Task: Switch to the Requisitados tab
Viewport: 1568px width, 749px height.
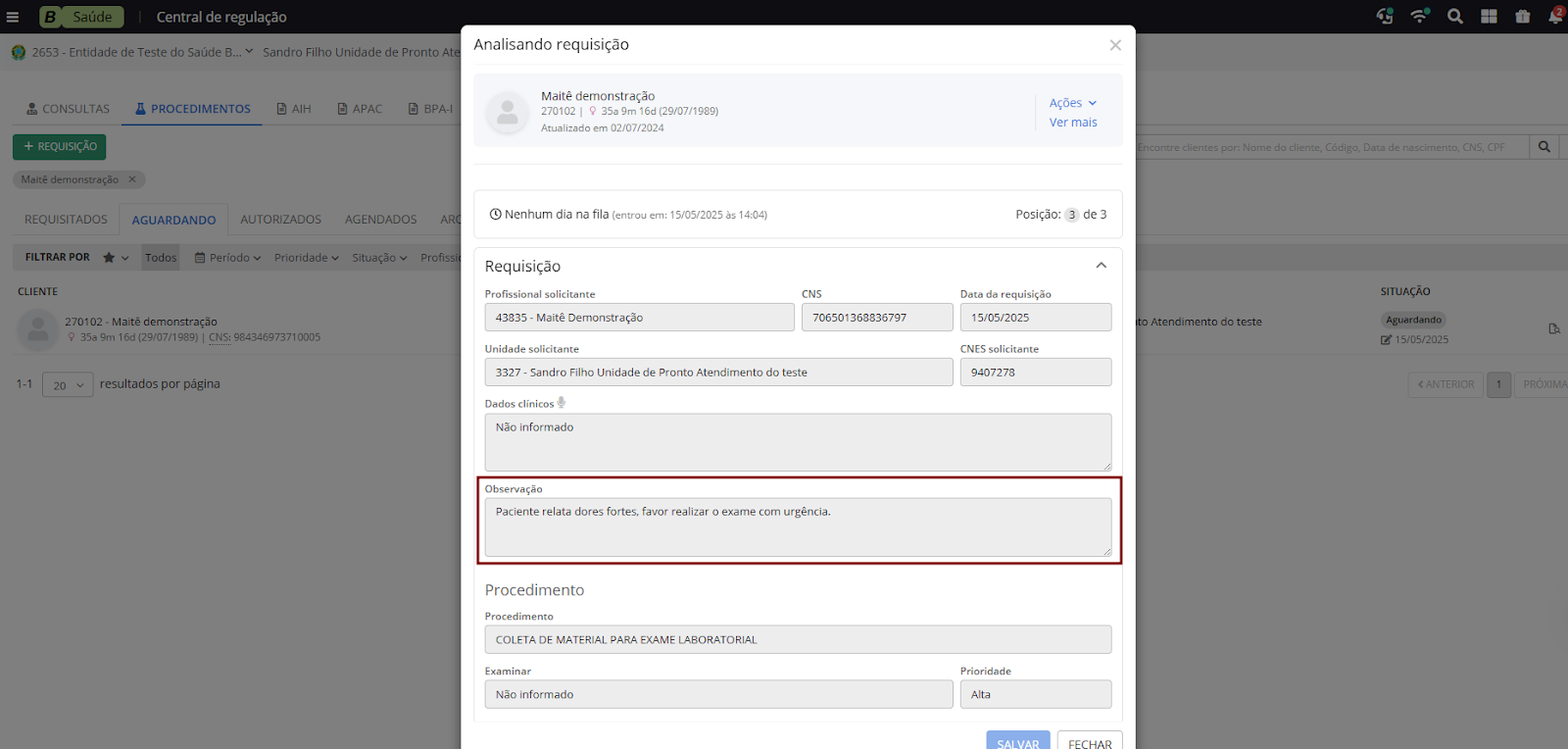Action: pos(66,220)
